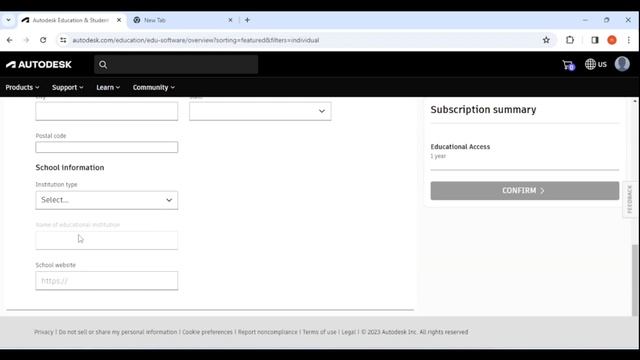Open the Chrome profile orange icon

612,40
